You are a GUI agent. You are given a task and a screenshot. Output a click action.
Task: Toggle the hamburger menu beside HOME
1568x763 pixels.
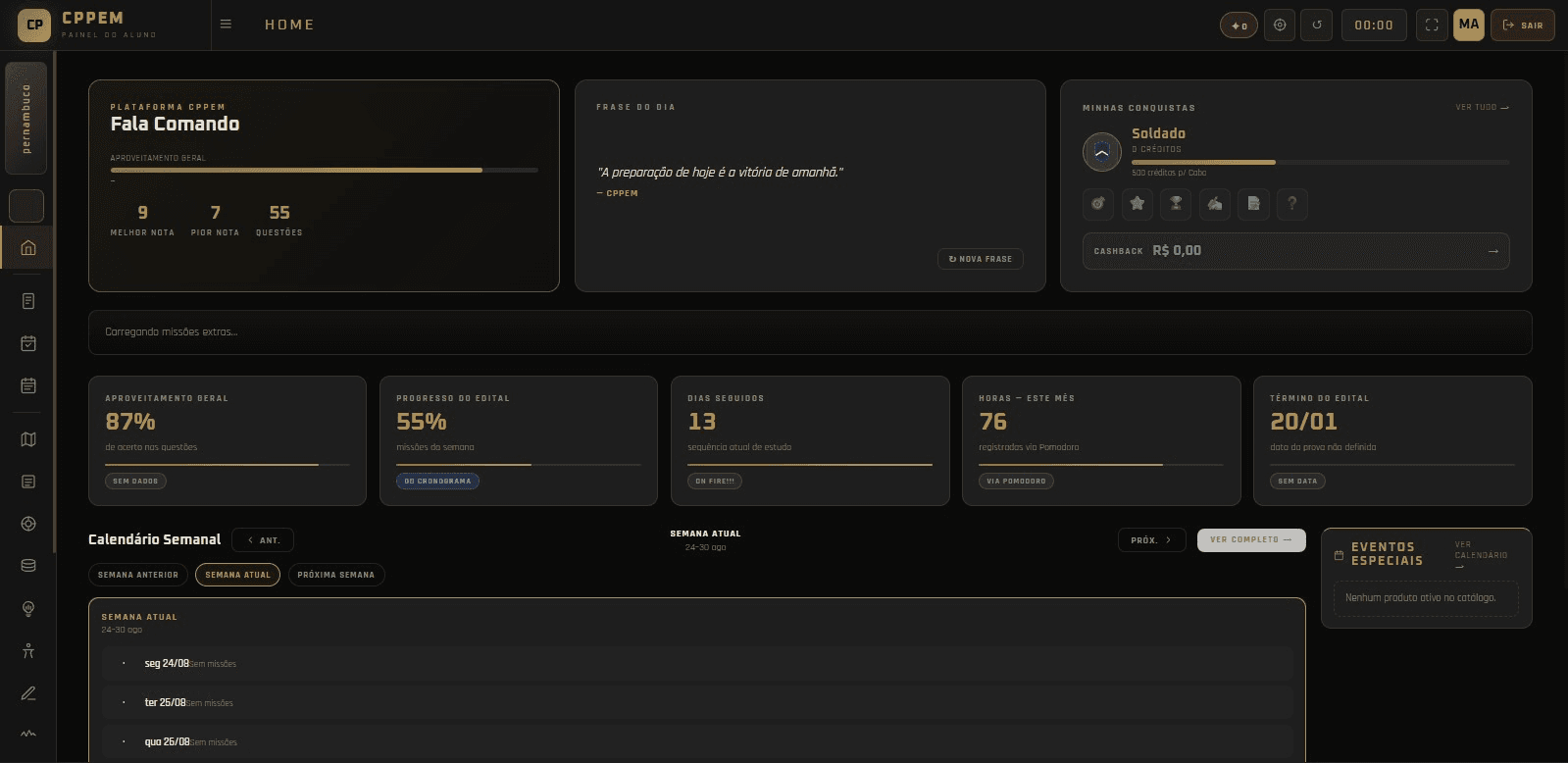(226, 25)
